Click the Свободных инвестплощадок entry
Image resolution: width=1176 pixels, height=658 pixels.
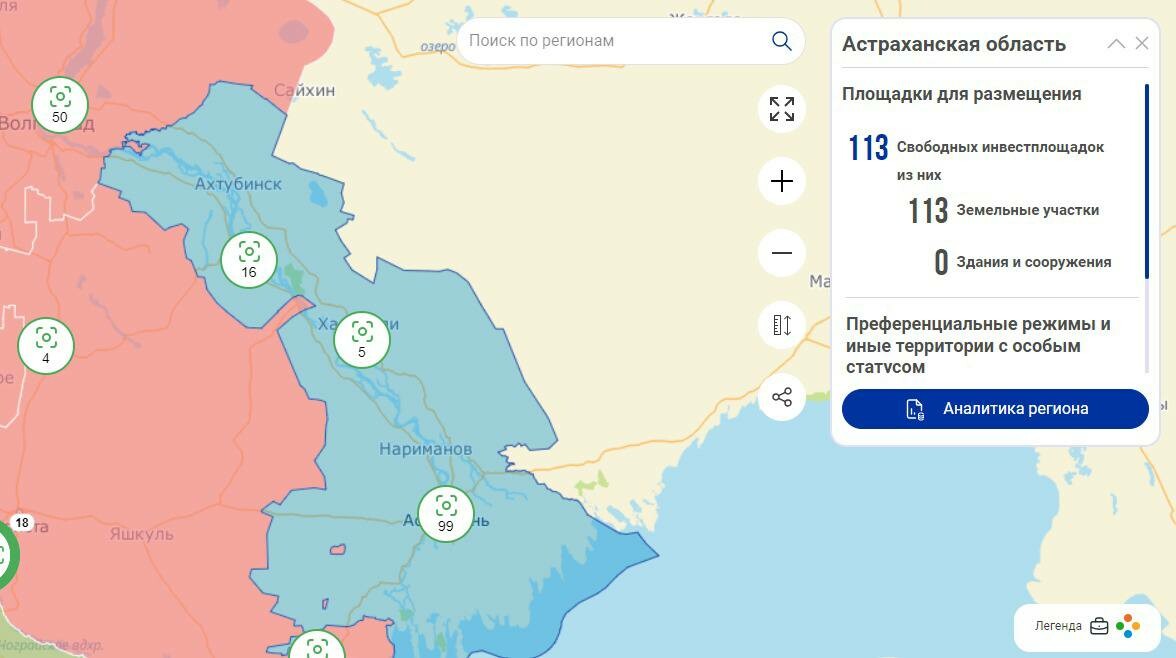(1000, 147)
